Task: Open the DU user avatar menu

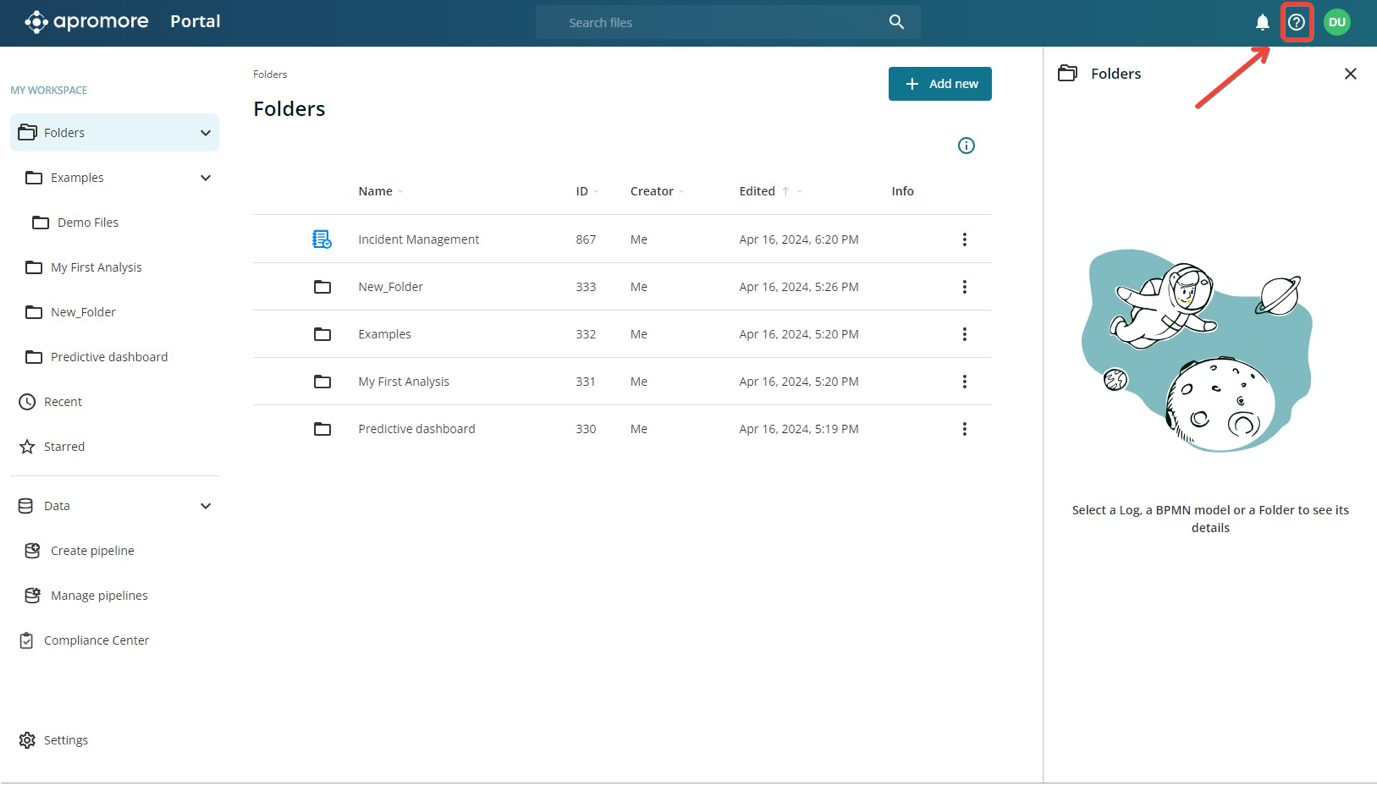Action: tap(1336, 22)
